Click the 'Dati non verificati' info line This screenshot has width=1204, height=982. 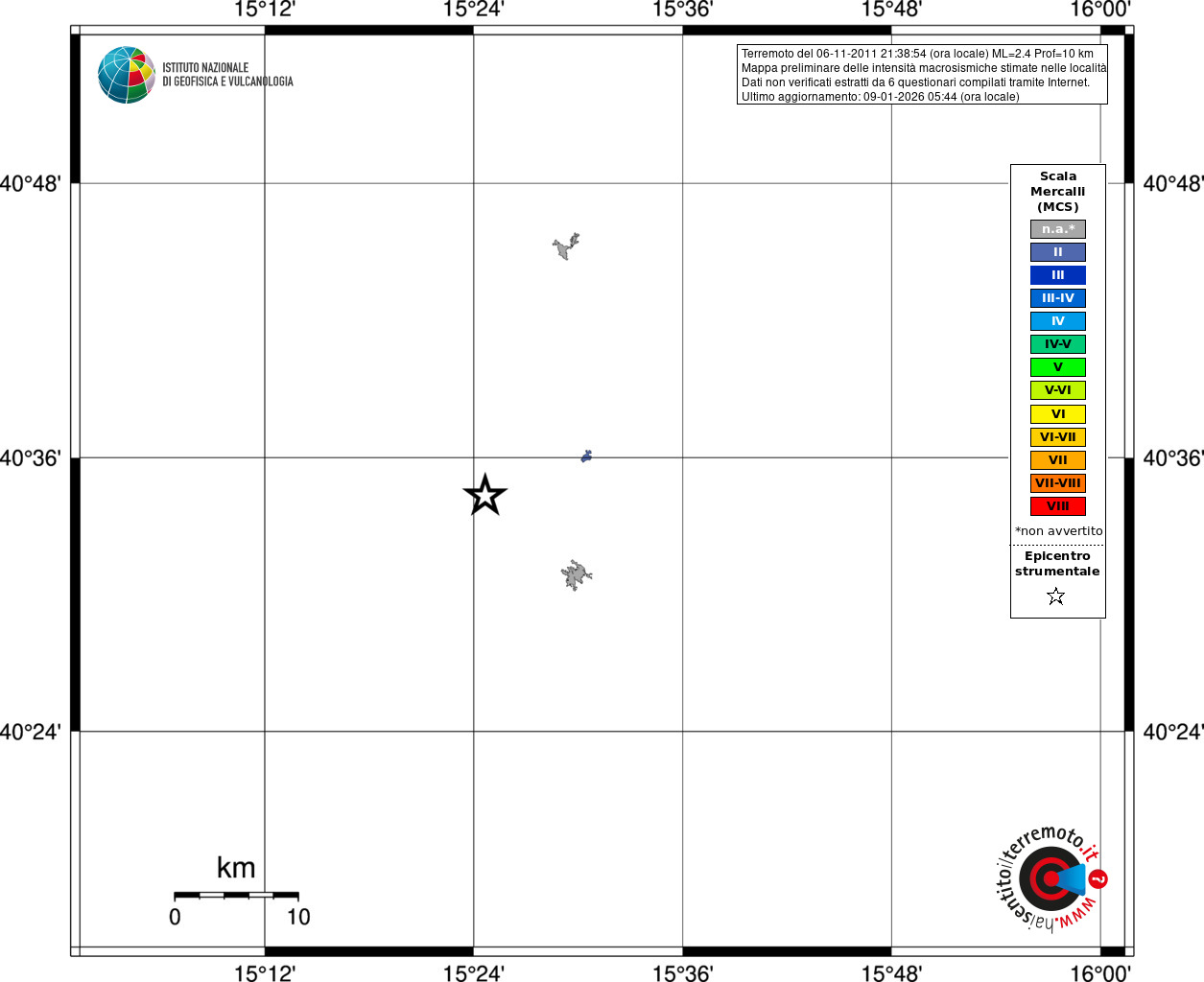pos(915,82)
